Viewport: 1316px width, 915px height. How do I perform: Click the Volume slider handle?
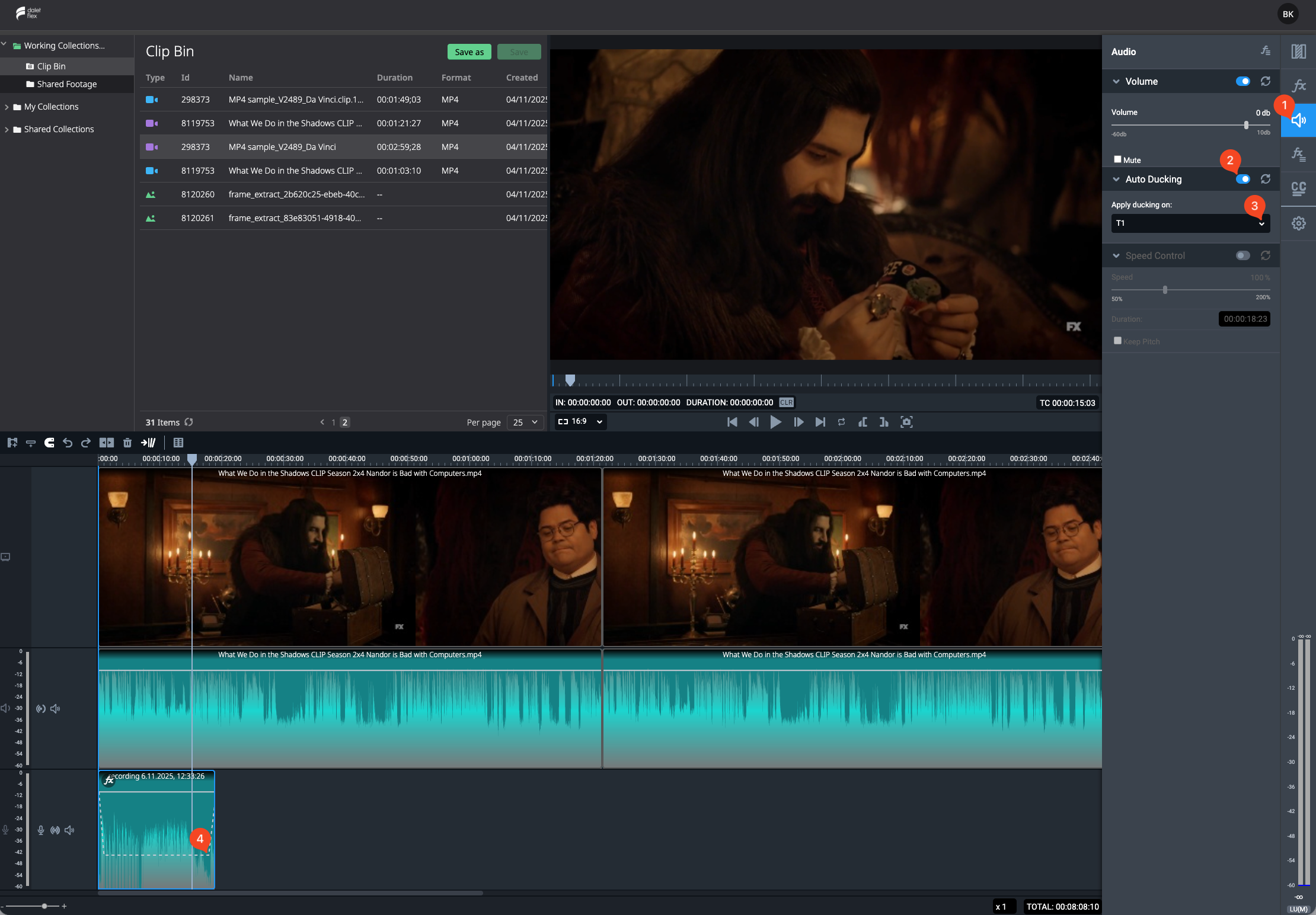(1246, 125)
